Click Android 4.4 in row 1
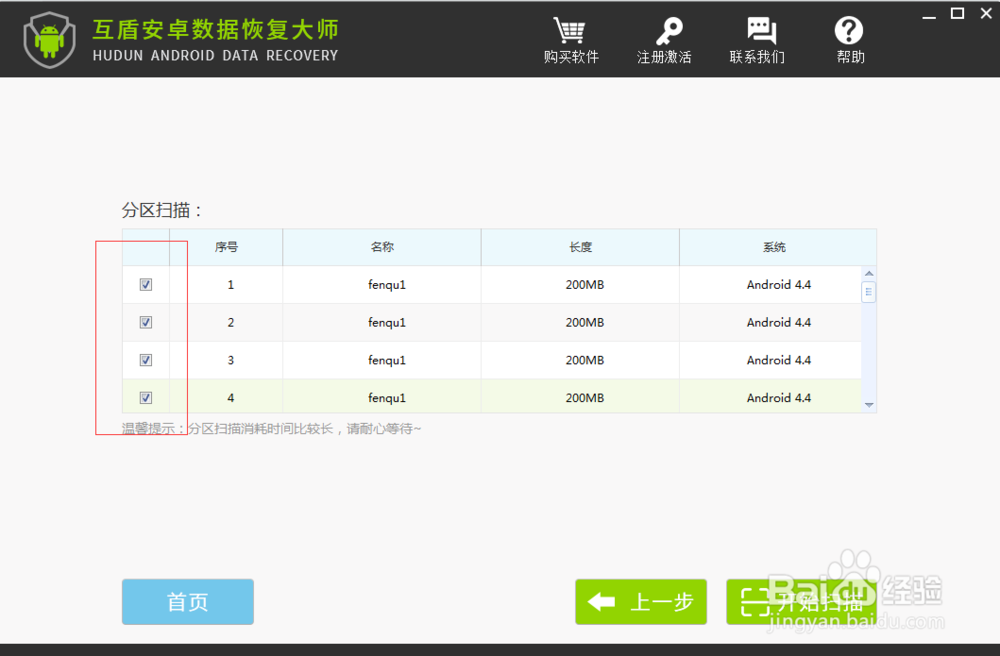 pyautogui.click(x=779, y=285)
